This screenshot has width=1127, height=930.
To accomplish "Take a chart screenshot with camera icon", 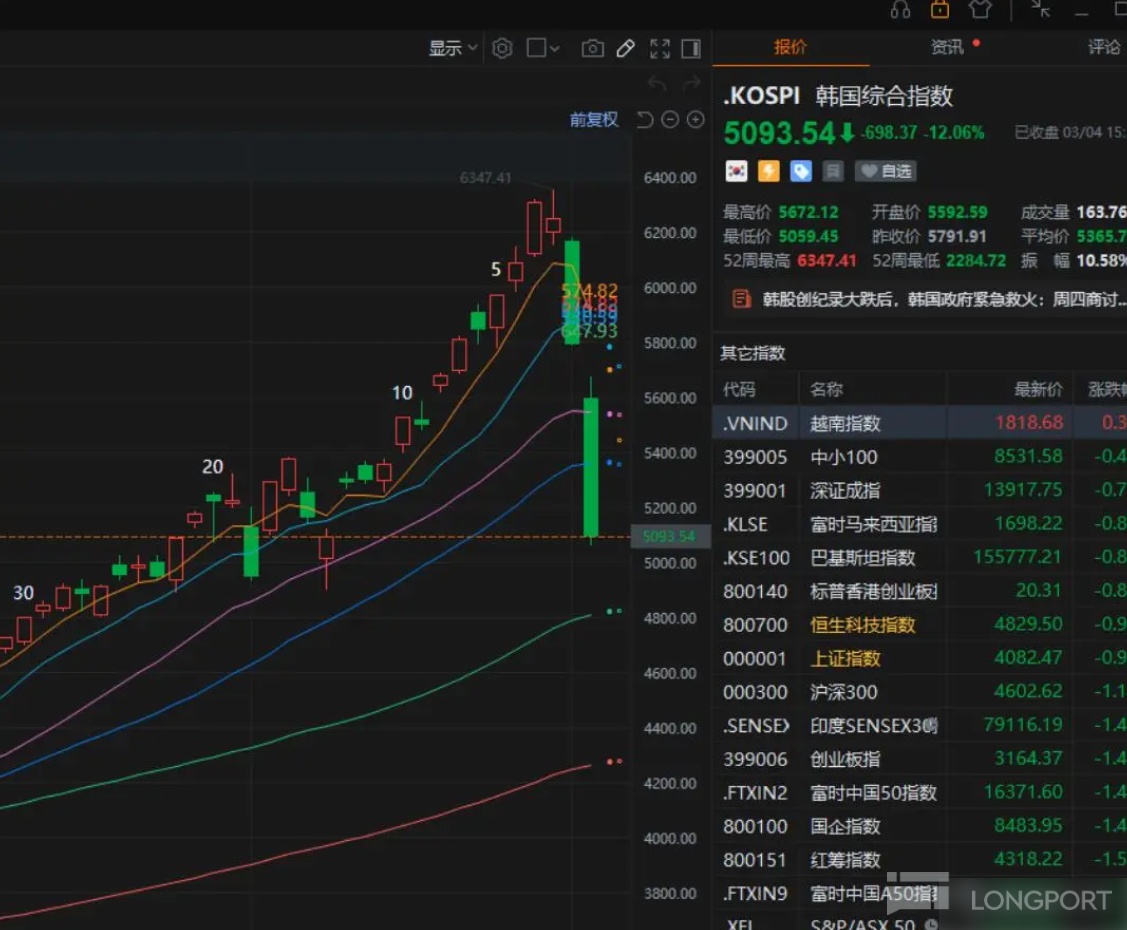I will 593,48.
